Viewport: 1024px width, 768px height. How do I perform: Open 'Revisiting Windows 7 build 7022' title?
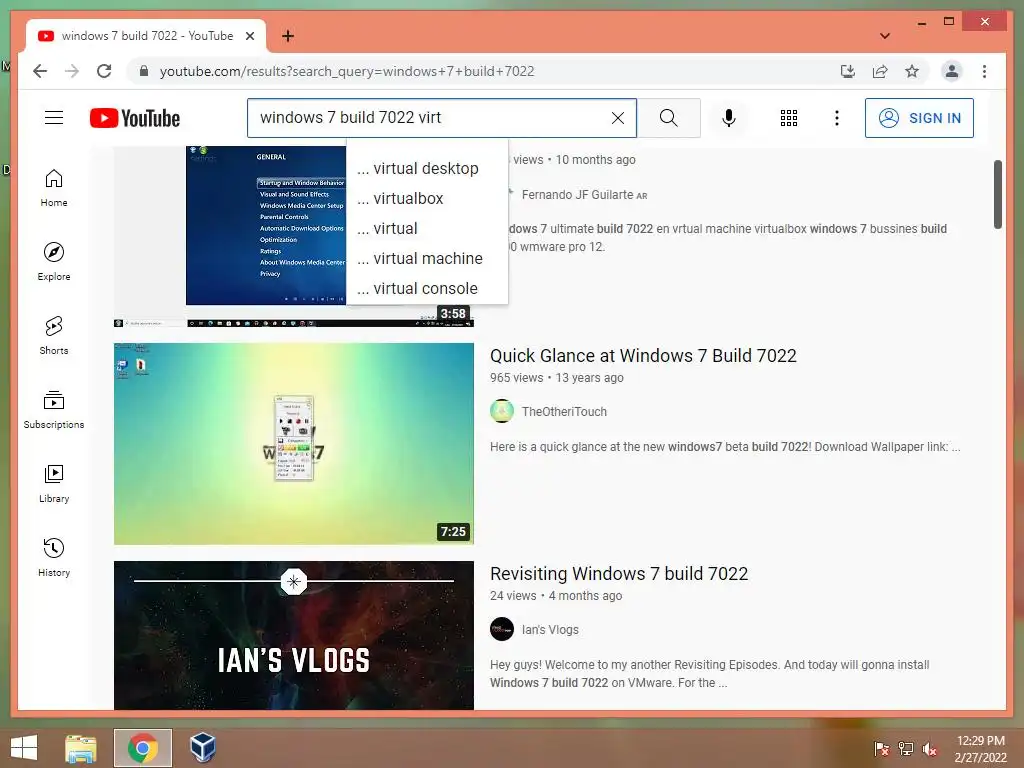[x=619, y=574]
